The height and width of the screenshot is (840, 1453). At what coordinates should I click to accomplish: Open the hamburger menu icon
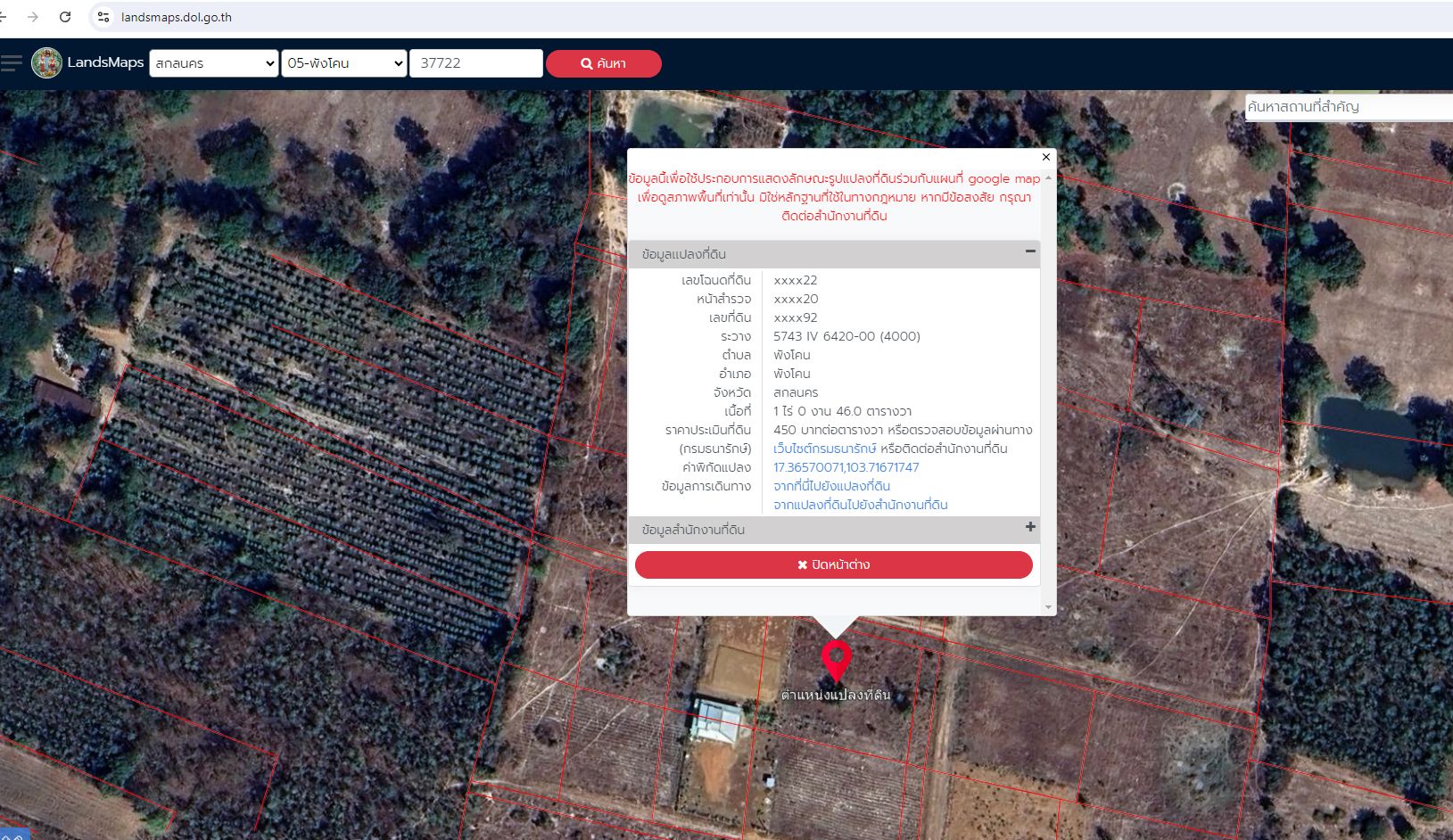[11, 62]
